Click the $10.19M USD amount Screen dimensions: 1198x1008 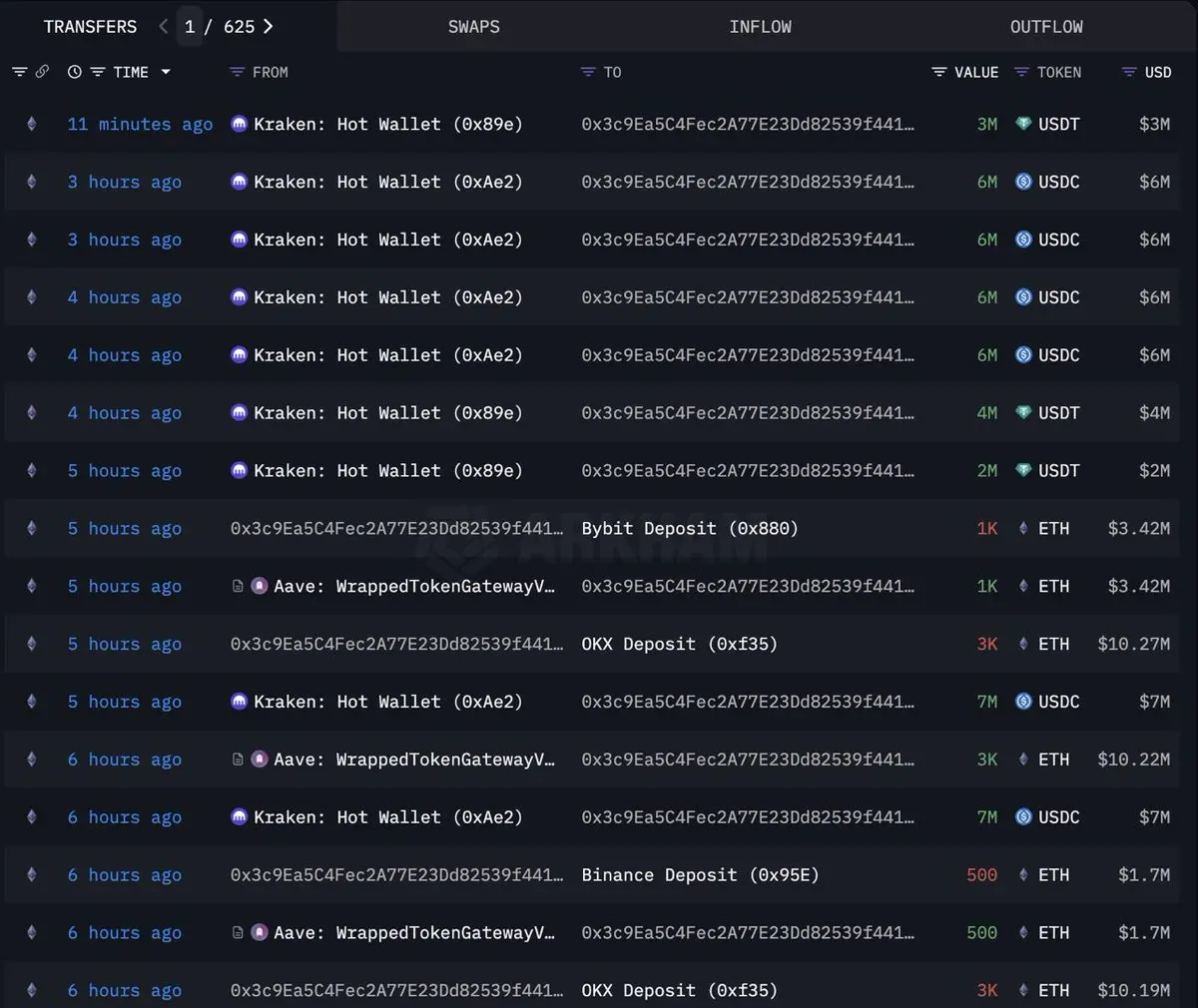tap(1134, 990)
